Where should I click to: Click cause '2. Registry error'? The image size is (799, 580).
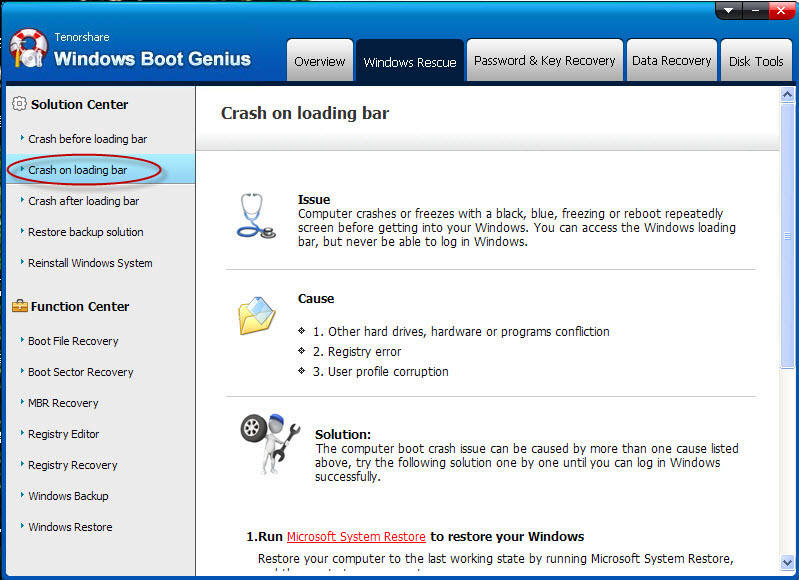pos(357,352)
